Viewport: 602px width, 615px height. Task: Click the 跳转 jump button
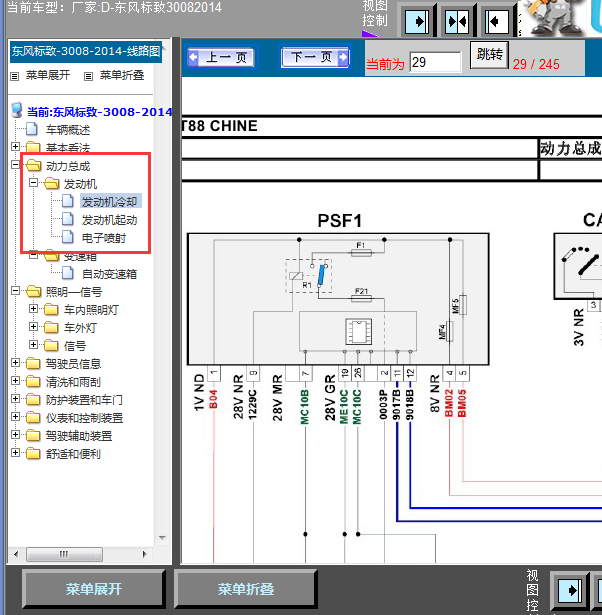click(x=489, y=55)
